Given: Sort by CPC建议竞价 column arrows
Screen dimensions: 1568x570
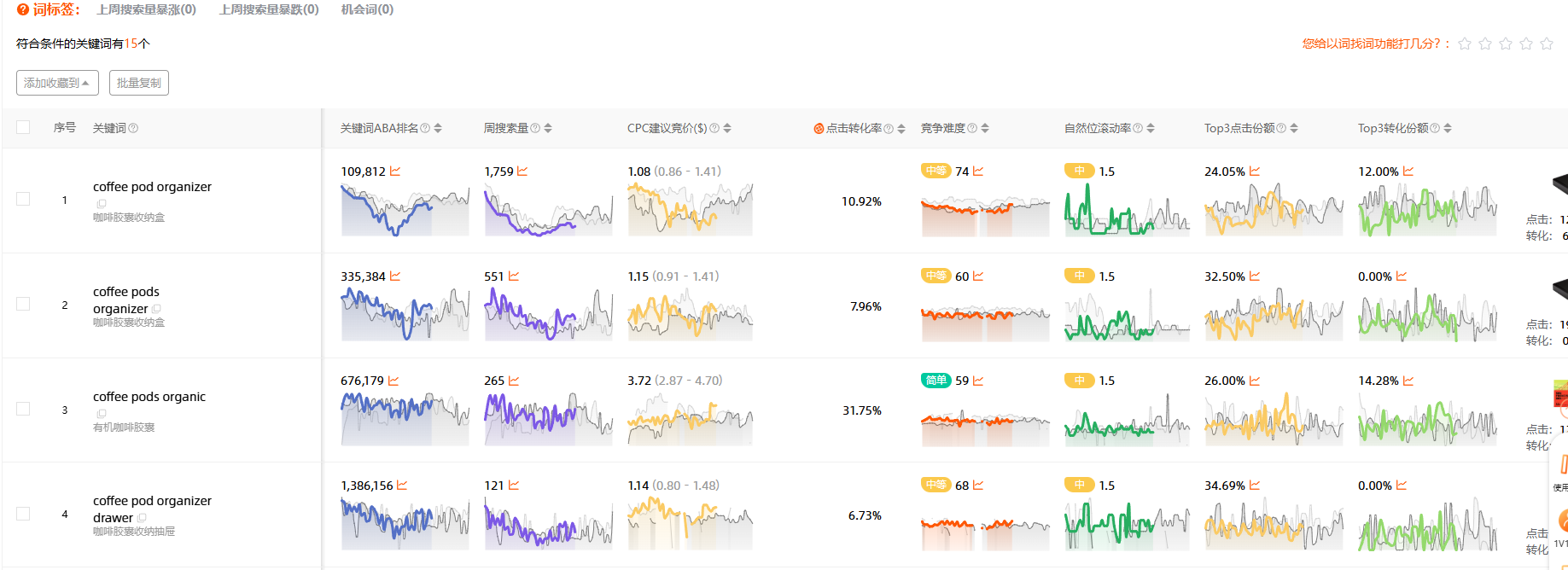Looking at the screenshot, I should (x=727, y=128).
